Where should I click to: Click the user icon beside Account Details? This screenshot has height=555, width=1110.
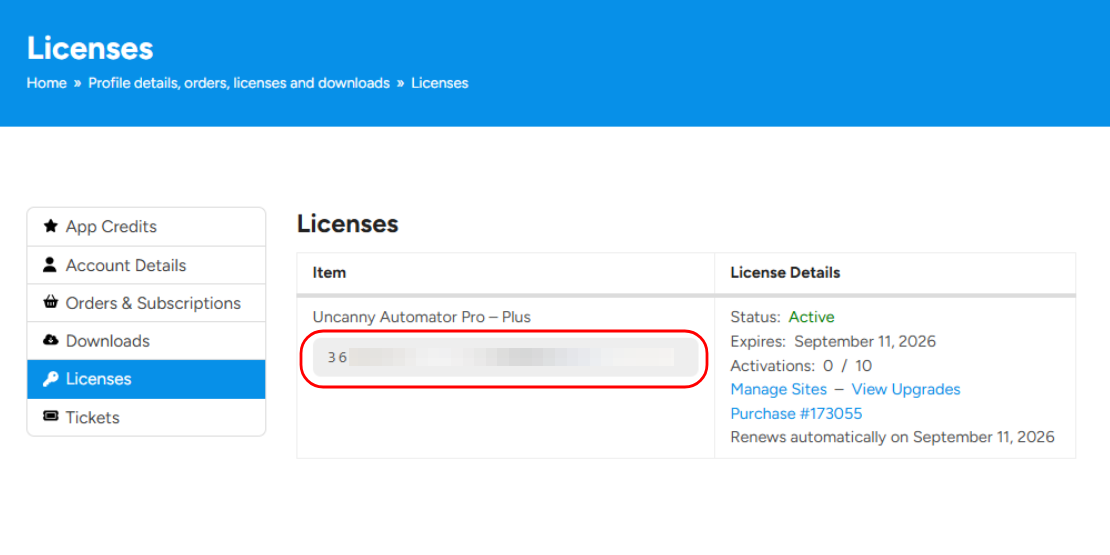tap(50, 265)
